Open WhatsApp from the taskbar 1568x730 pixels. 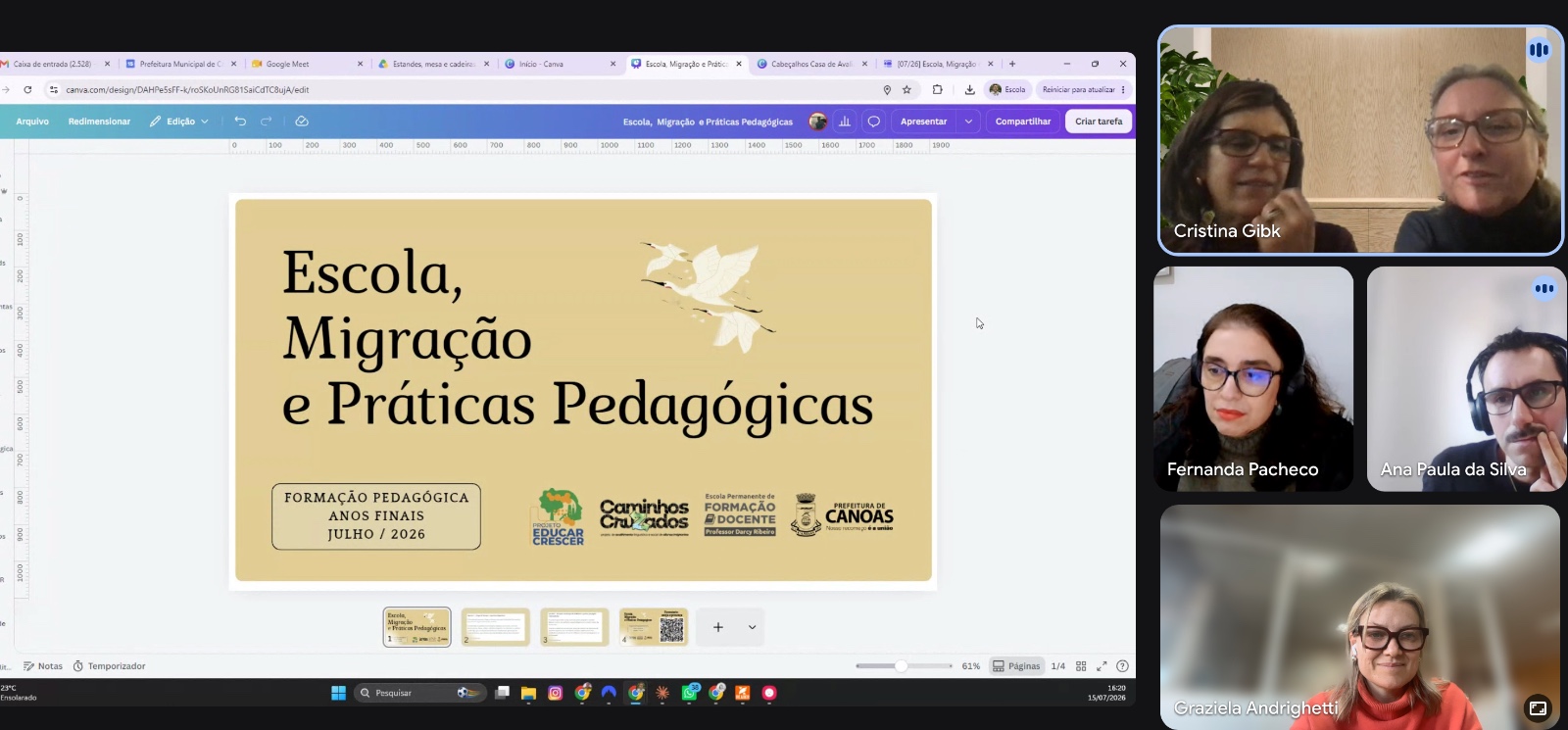coord(690,693)
